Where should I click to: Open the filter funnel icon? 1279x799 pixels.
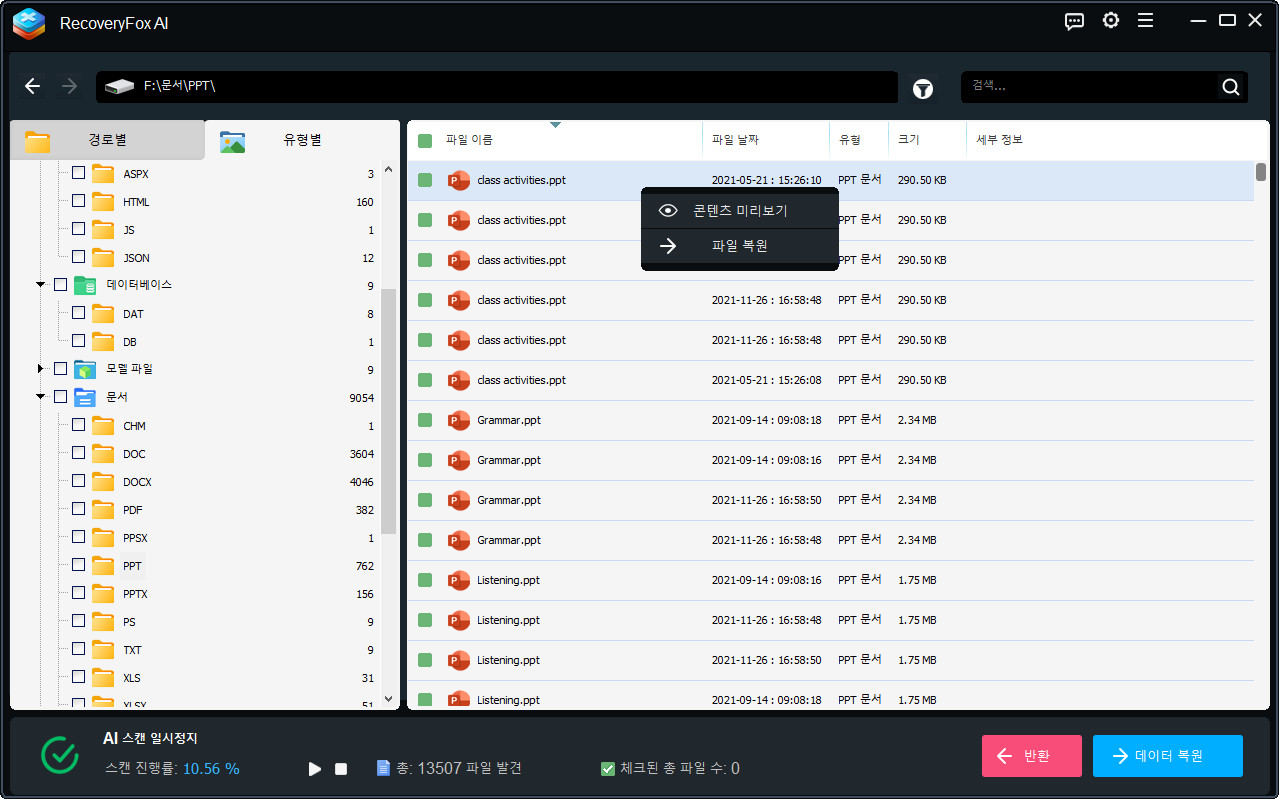pyautogui.click(x=923, y=89)
